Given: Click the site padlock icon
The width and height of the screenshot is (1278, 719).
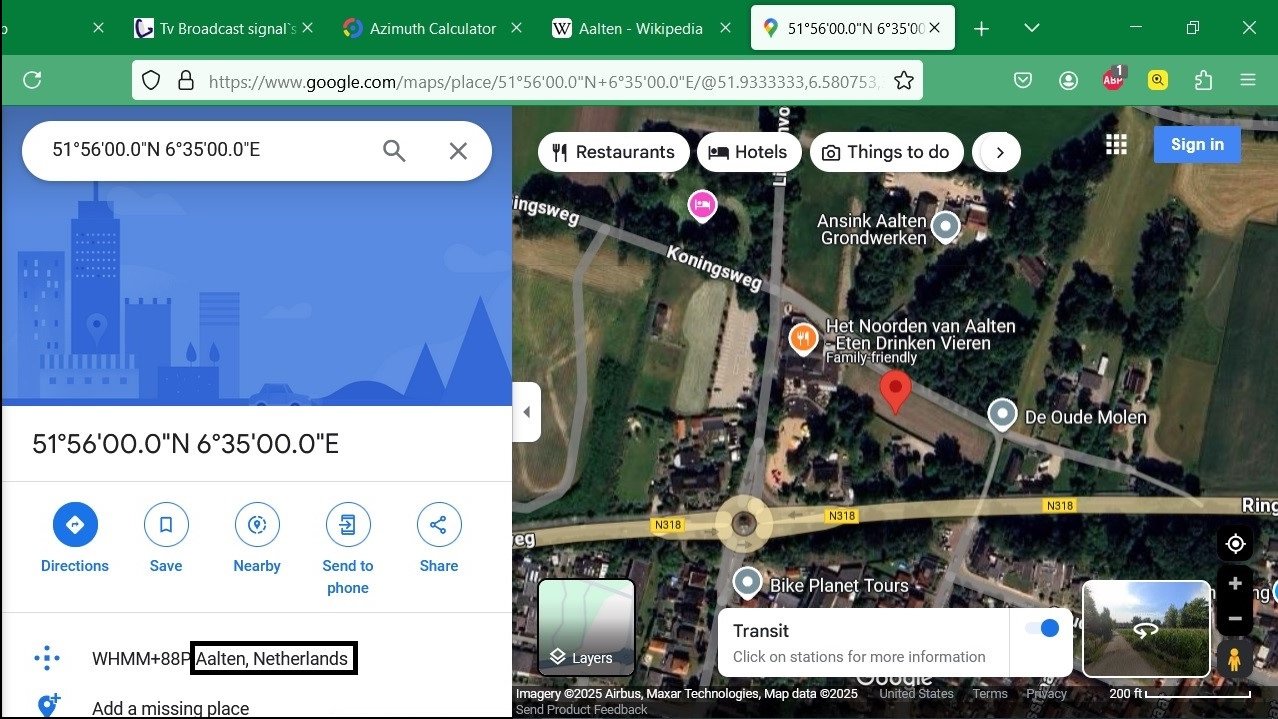Looking at the screenshot, I should pos(185,80).
